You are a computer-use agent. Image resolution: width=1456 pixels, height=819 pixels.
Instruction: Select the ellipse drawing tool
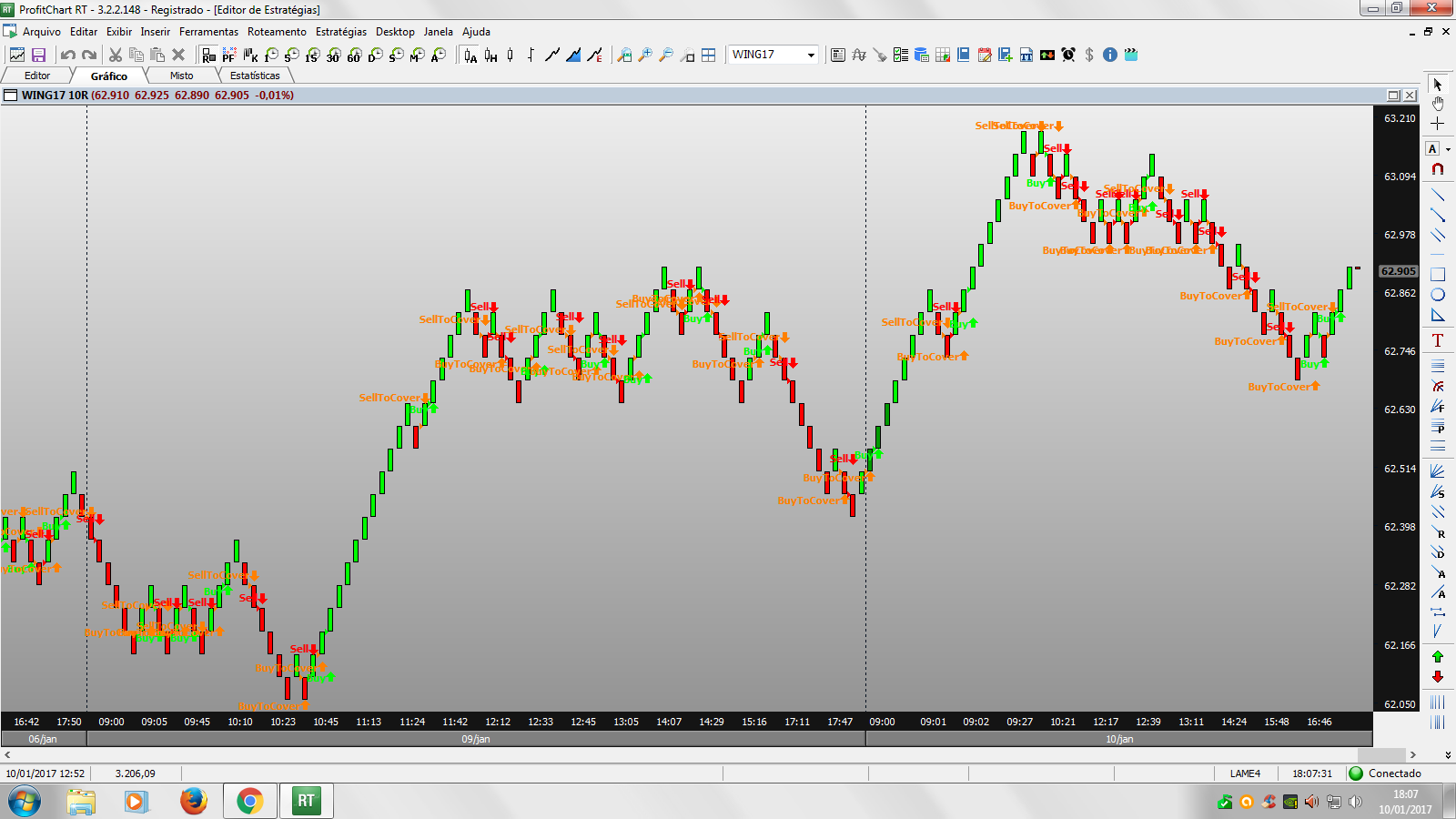click(1438, 295)
